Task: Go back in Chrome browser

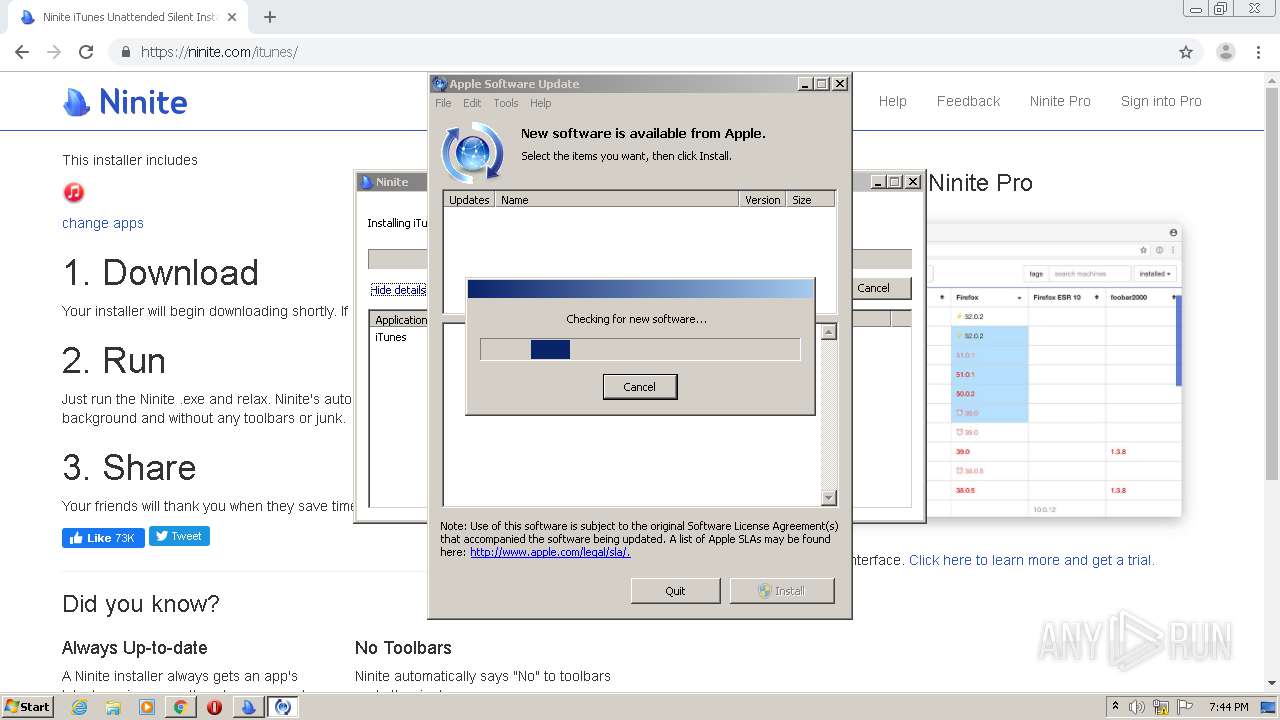Action: pyautogui.click(x=22, y=52)
